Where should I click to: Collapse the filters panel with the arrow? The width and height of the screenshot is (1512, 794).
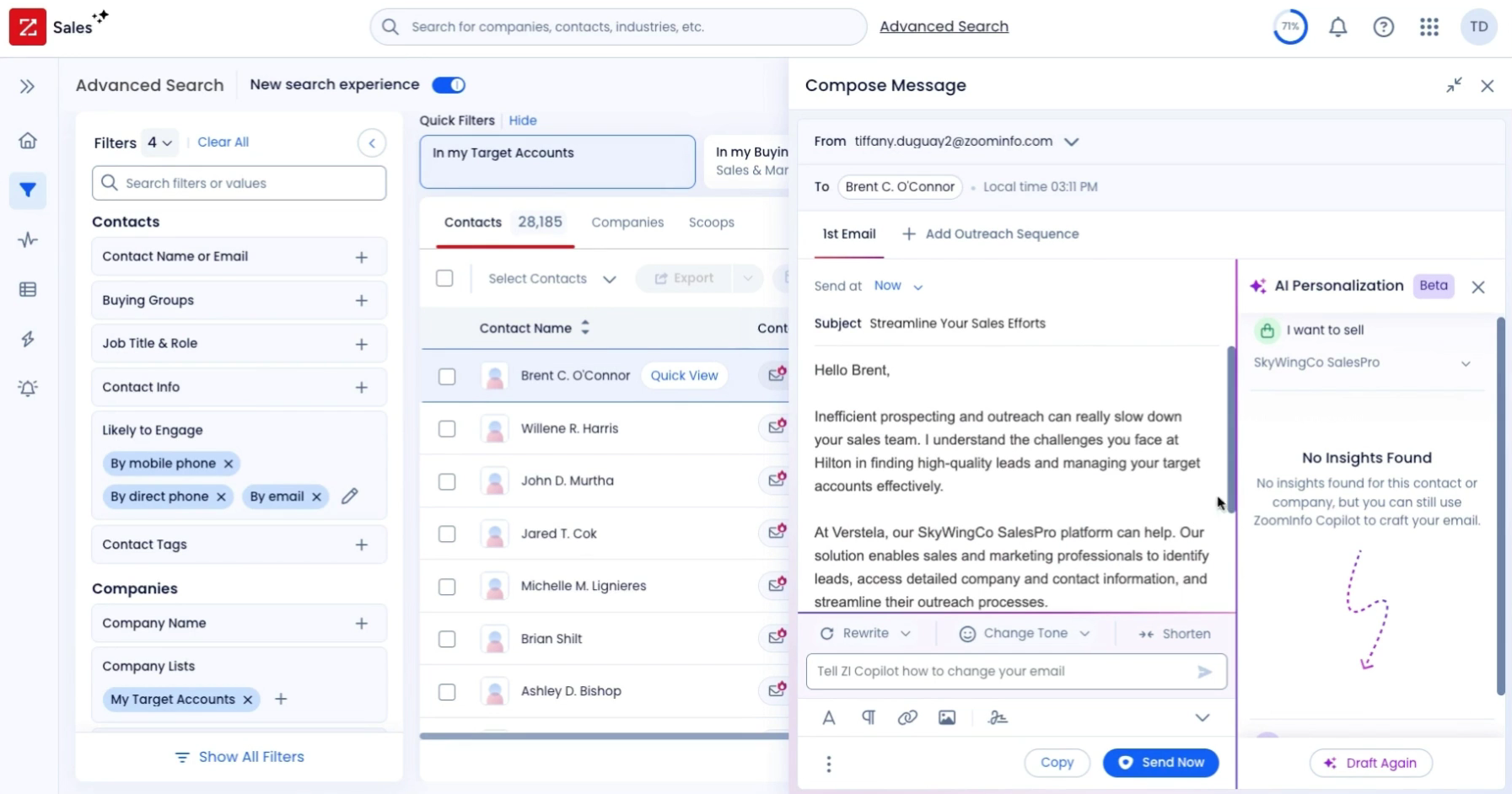372,143
